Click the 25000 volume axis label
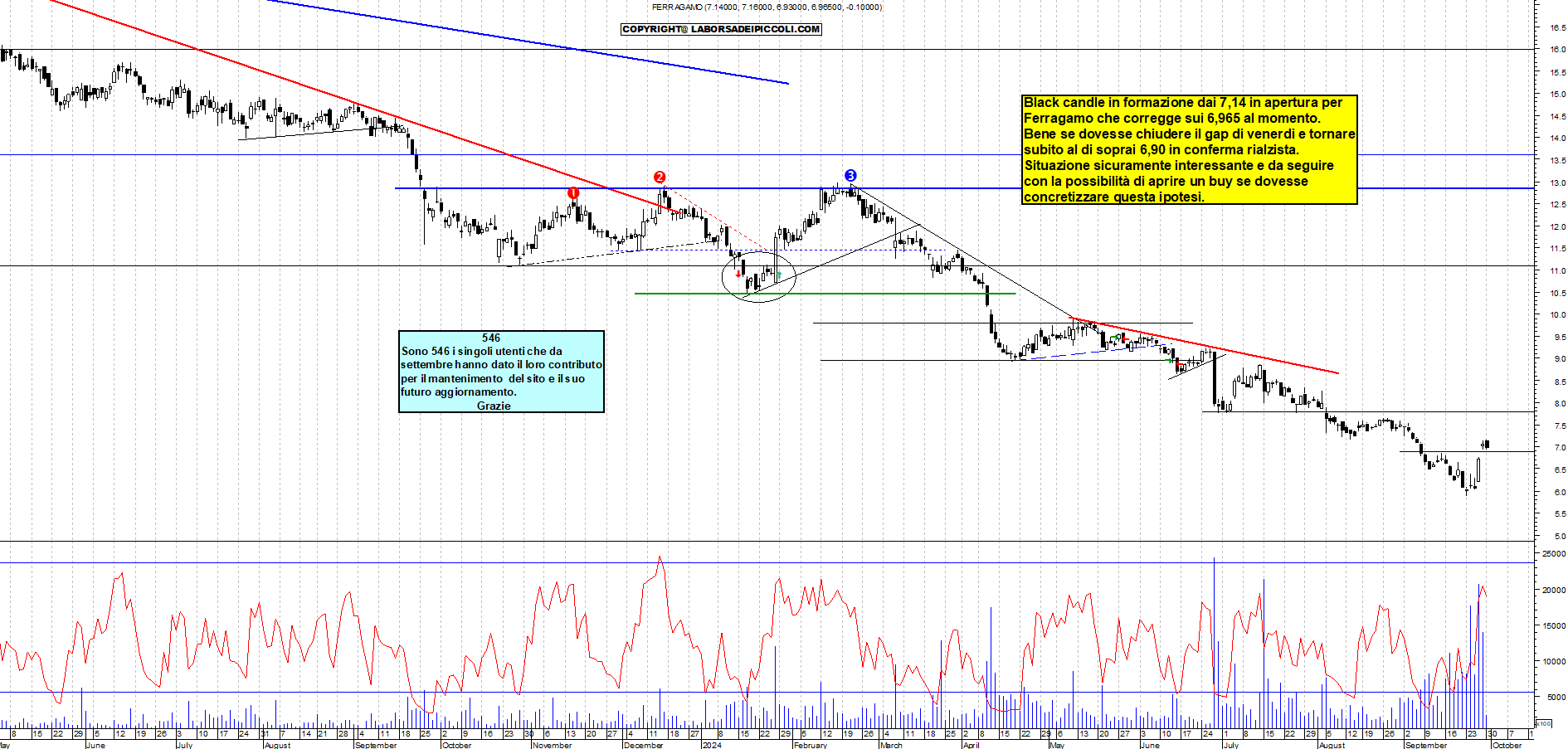 coord(1554,553)
